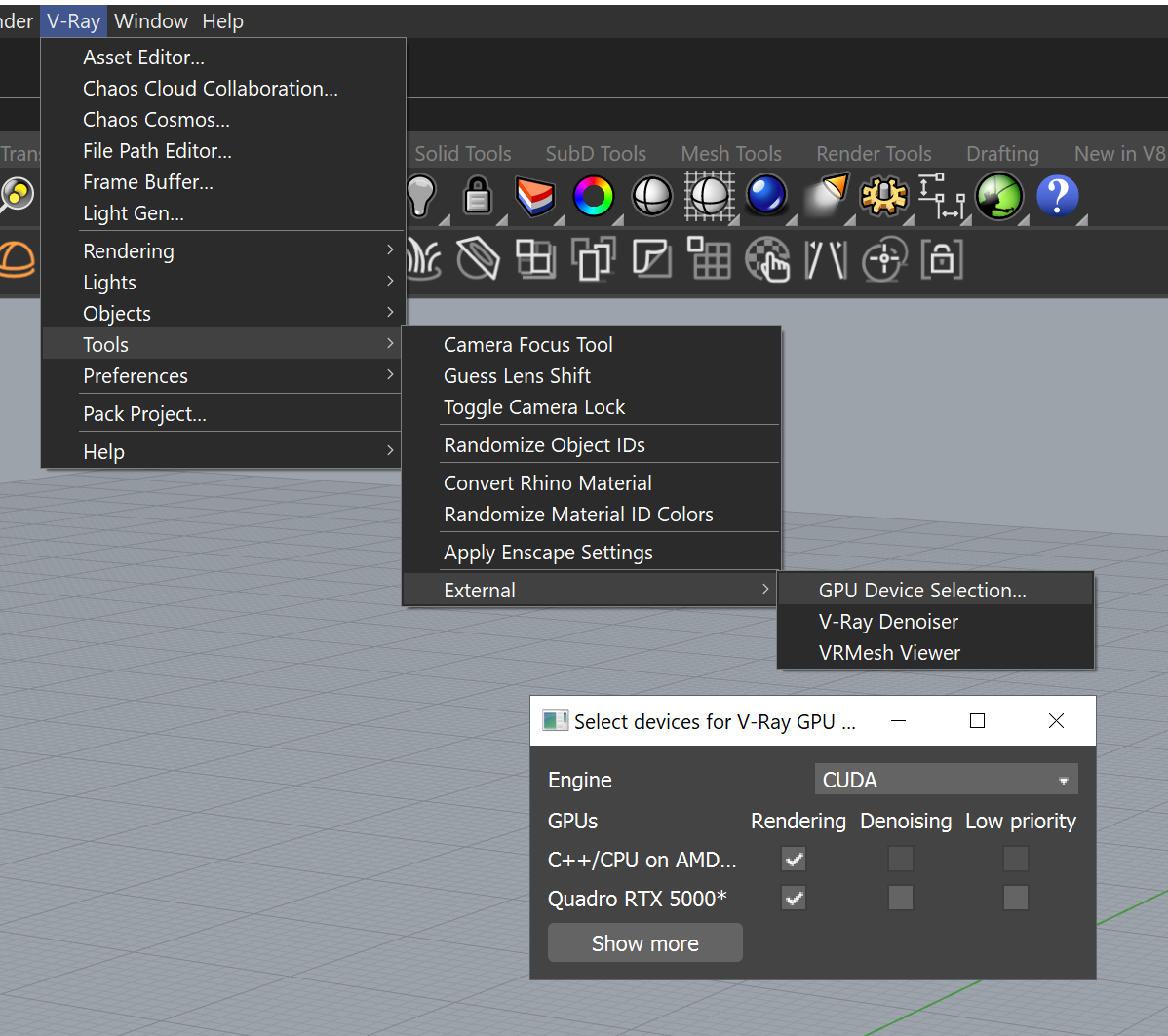Open the layers icon with red-blue stack
Image resolution: width=1168 pixels, height=1036 pixels.
535,197
